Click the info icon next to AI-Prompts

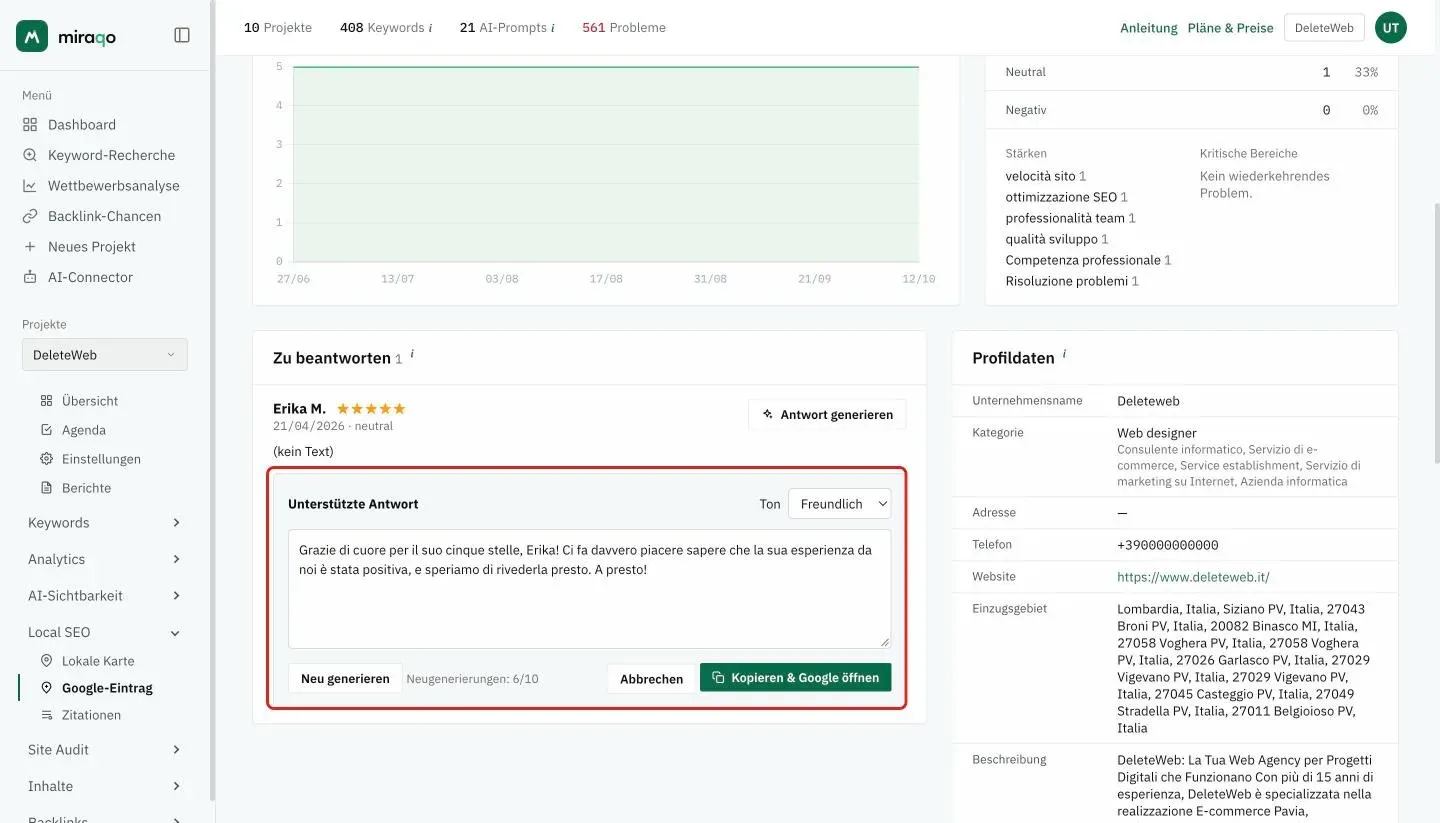pos(553,28)
